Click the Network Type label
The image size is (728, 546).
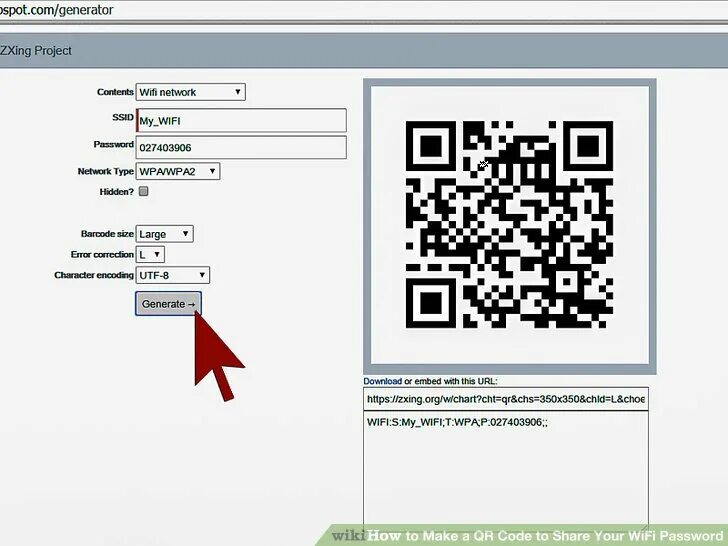coord(105,171)
